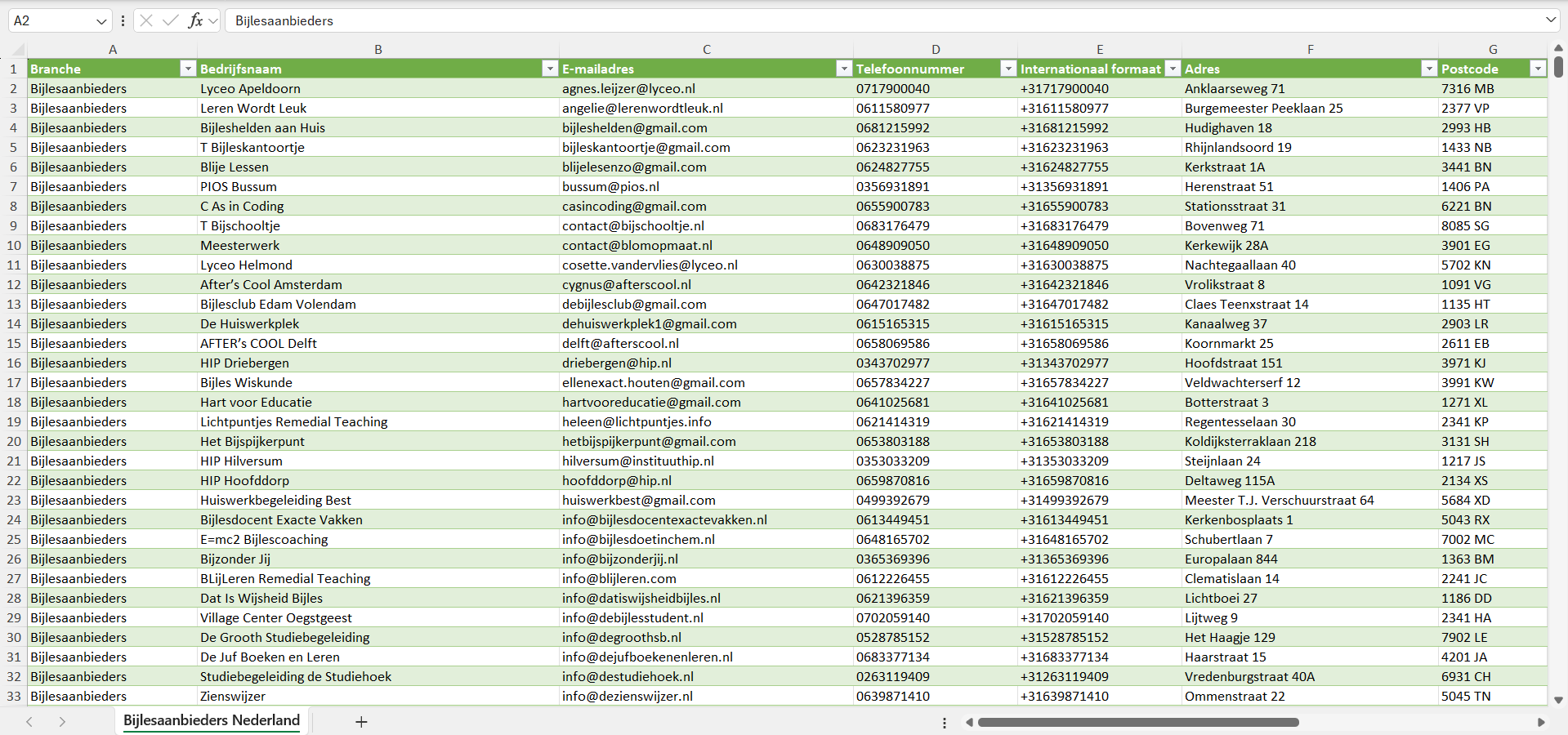Click the Select All corner triangle
1568x735 pixels.
point(14,50)
